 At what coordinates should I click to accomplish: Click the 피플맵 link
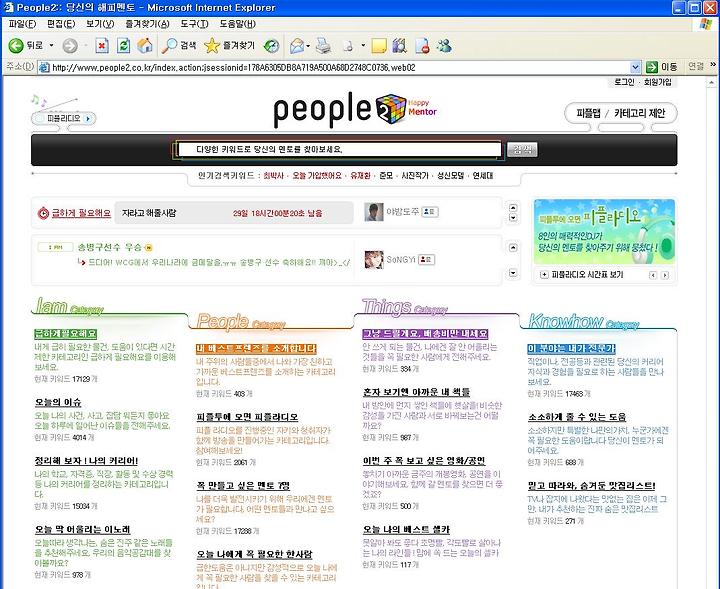pos(588,113)
